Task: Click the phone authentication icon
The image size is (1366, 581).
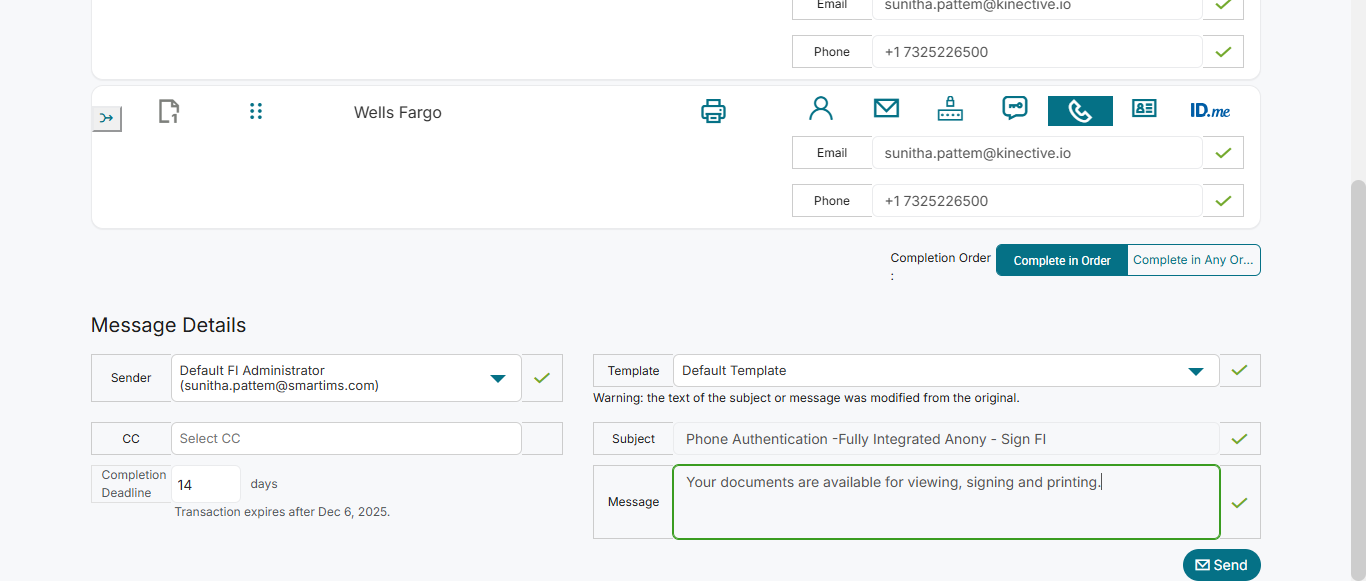Action: point(1080,111)
